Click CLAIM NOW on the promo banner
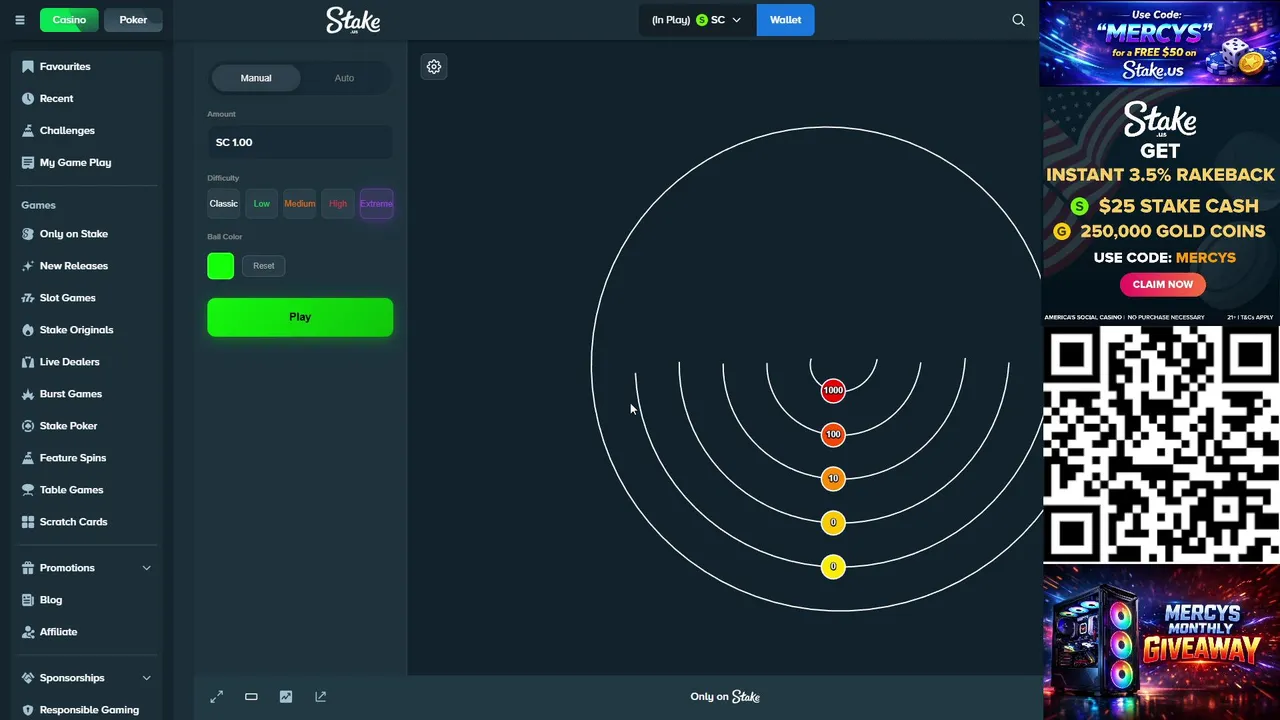The height and width of the screenshot is (720, 1280). [1163, 284]
